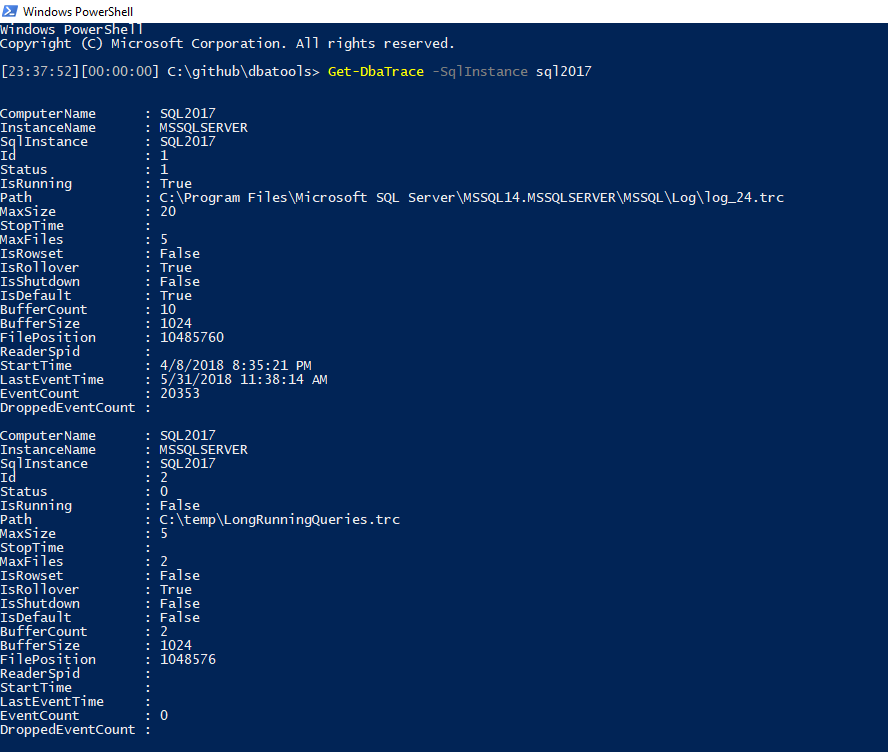The width and height of the screenshot is (888, 752).
Task: Click the FilePosition value 1048576
Action: coord(188,660)
